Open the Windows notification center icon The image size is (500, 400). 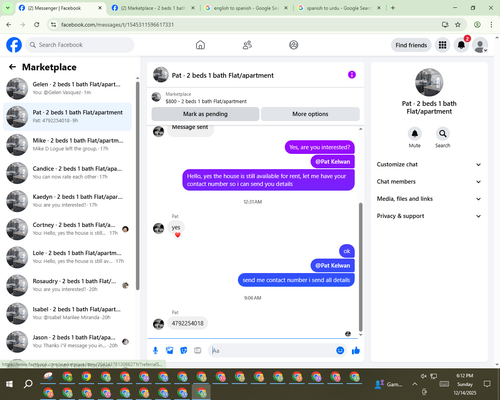(487, 384)
